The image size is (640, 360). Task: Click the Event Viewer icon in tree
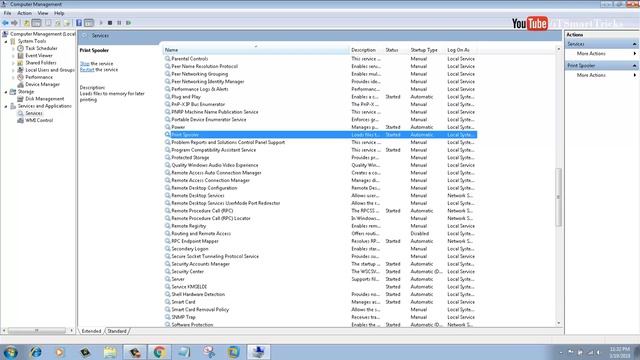coord(20,56)
